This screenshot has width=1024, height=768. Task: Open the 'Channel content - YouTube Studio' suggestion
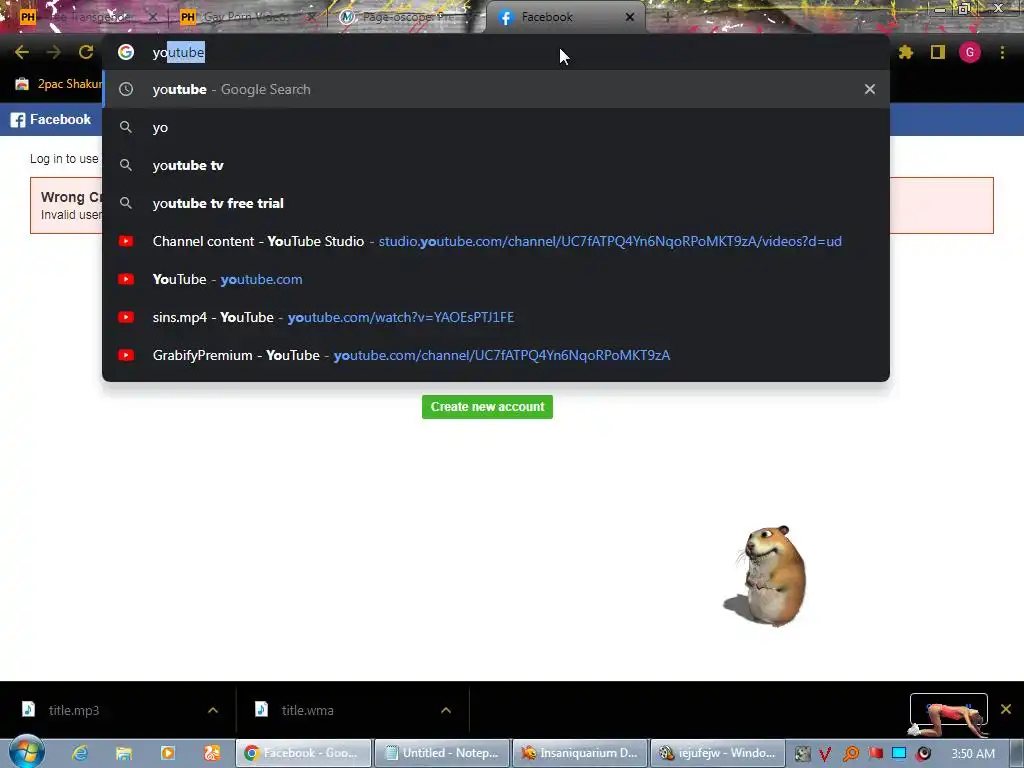(496, 241)
